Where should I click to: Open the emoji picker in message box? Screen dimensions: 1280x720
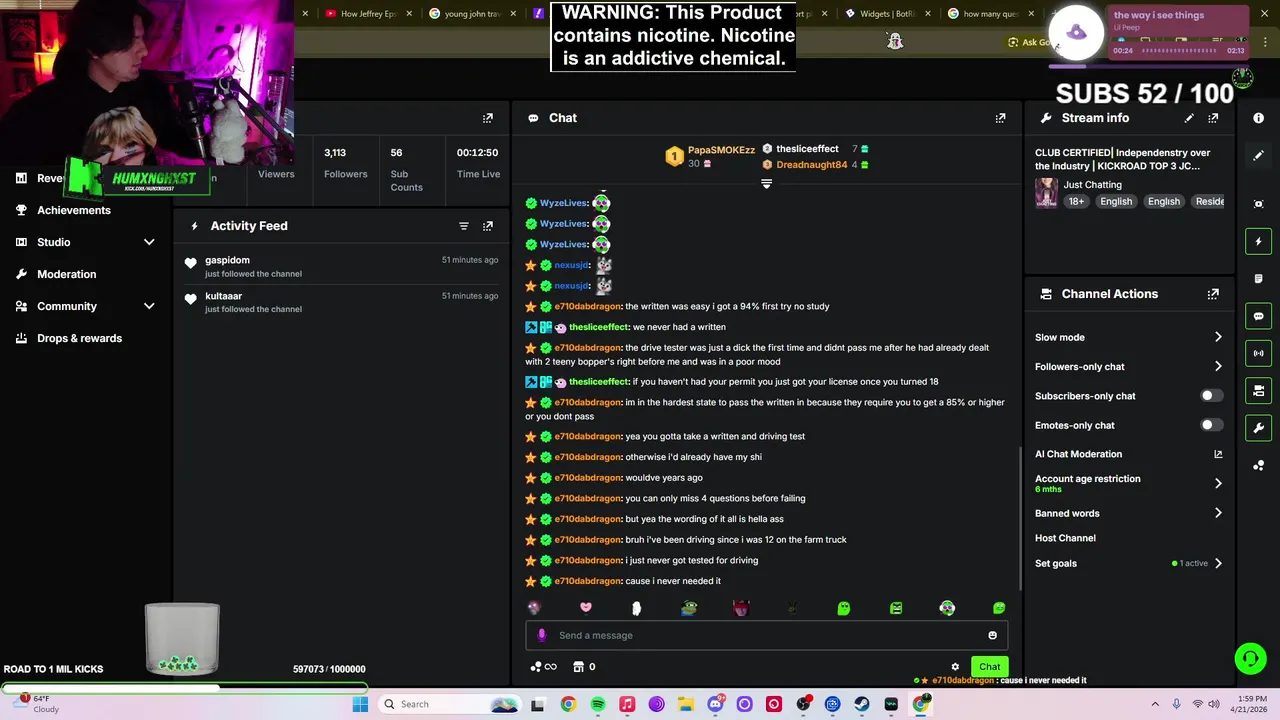tap(992, 635)
